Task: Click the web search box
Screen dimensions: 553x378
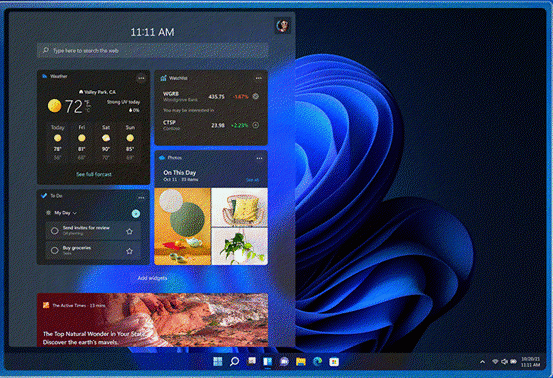Action: coord(152,50)
